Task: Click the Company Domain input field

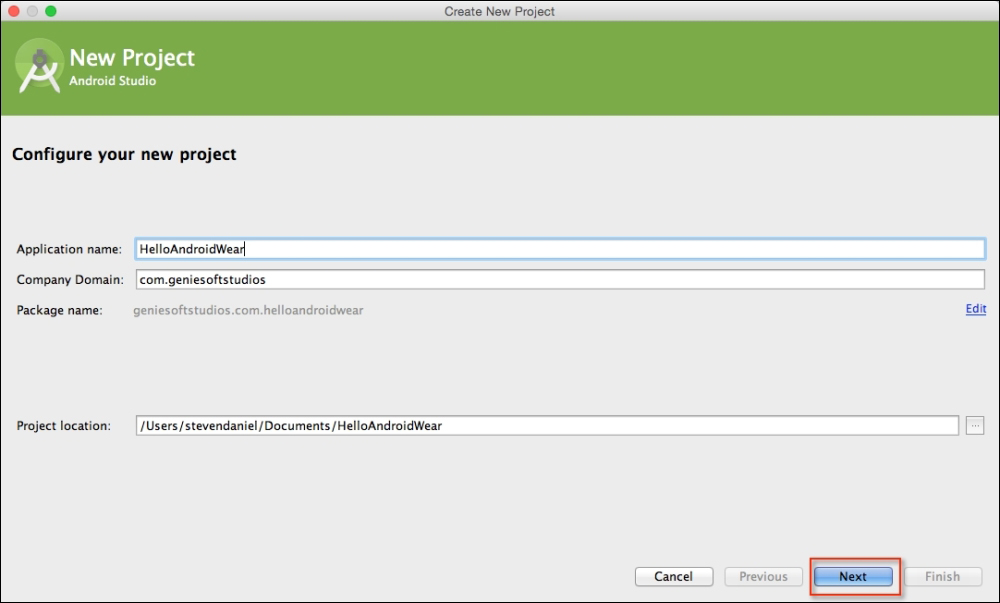Action: click(x=560, y=279)
